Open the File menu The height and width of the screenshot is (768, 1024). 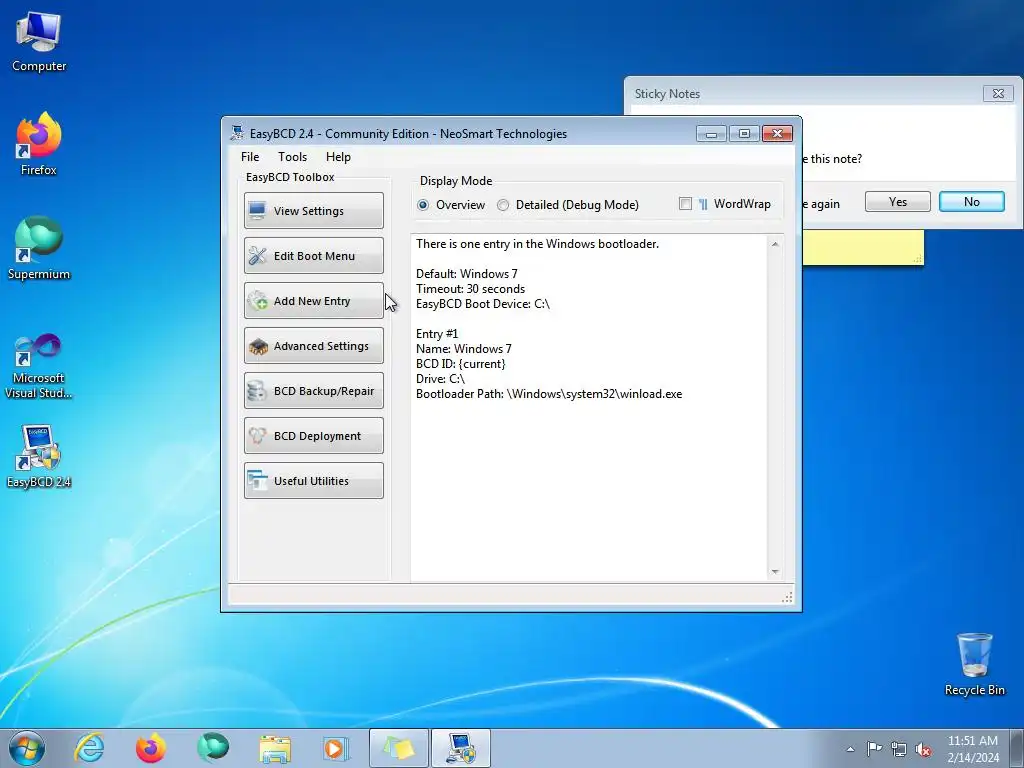coord(249,157)
